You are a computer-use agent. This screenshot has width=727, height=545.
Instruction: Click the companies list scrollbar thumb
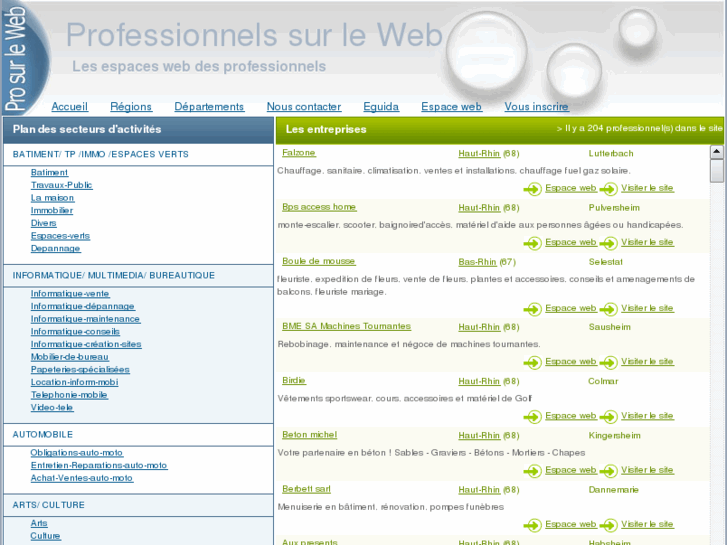[x=716, y=170]
